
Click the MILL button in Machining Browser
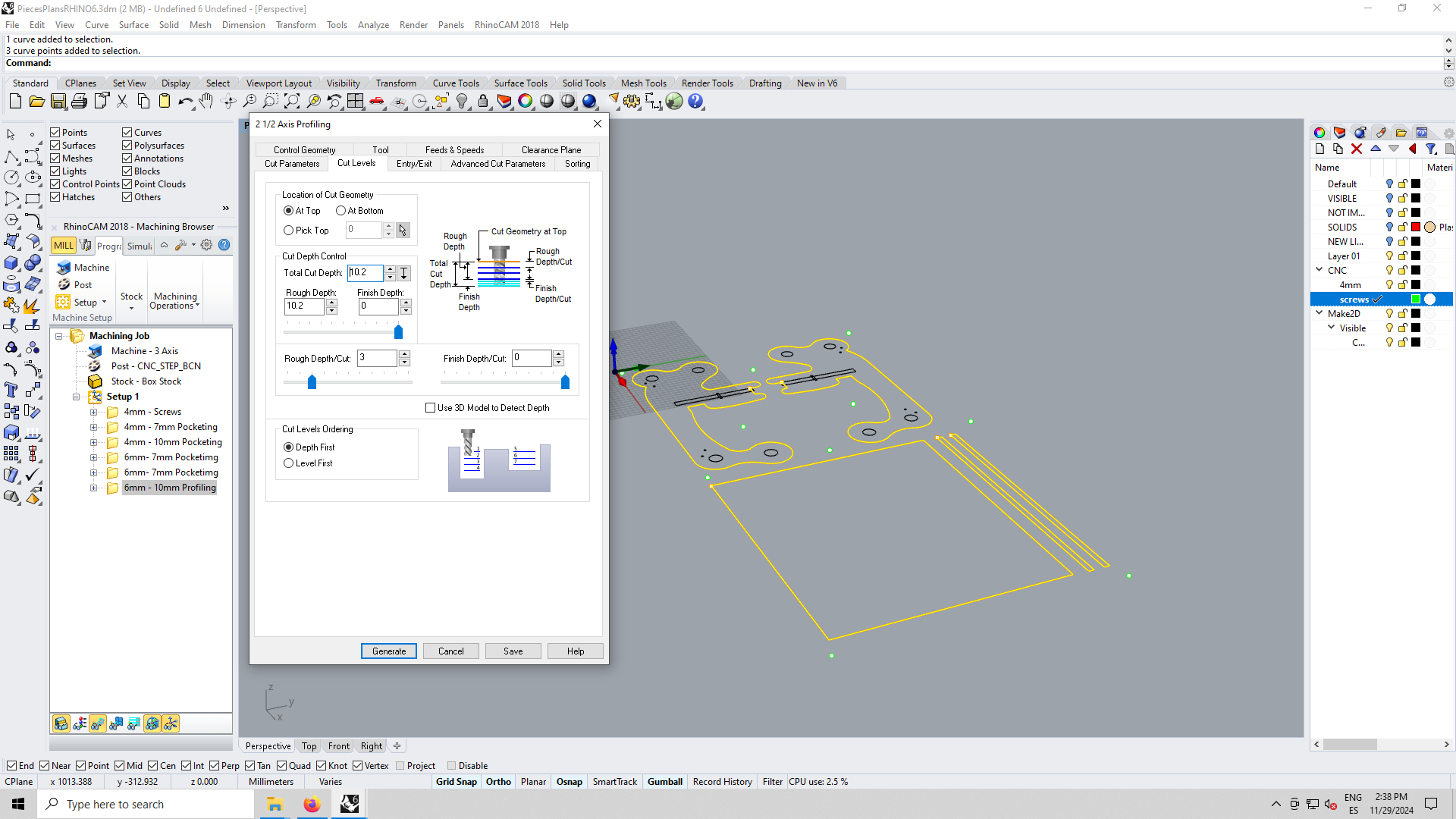64,246
